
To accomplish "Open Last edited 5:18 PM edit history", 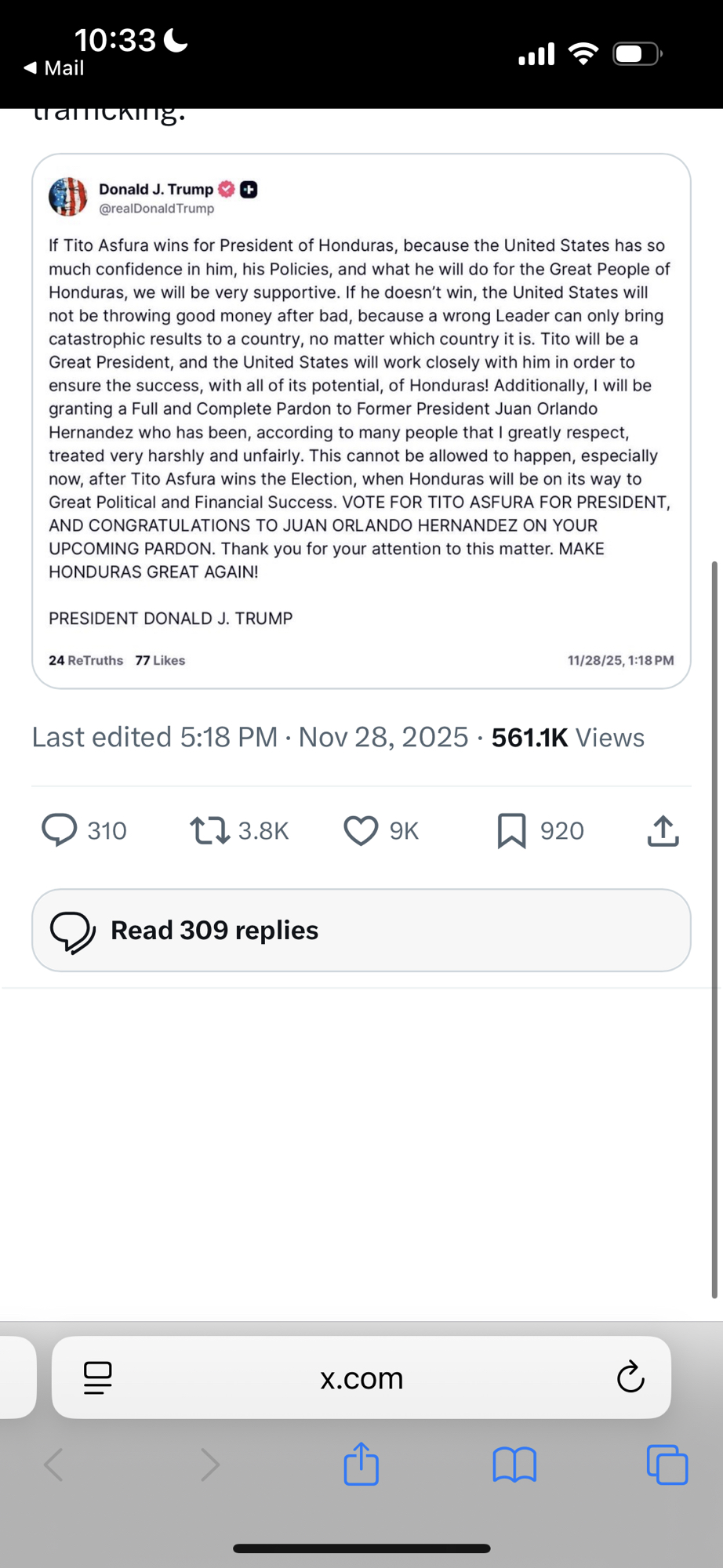I will tap(154, 738).
